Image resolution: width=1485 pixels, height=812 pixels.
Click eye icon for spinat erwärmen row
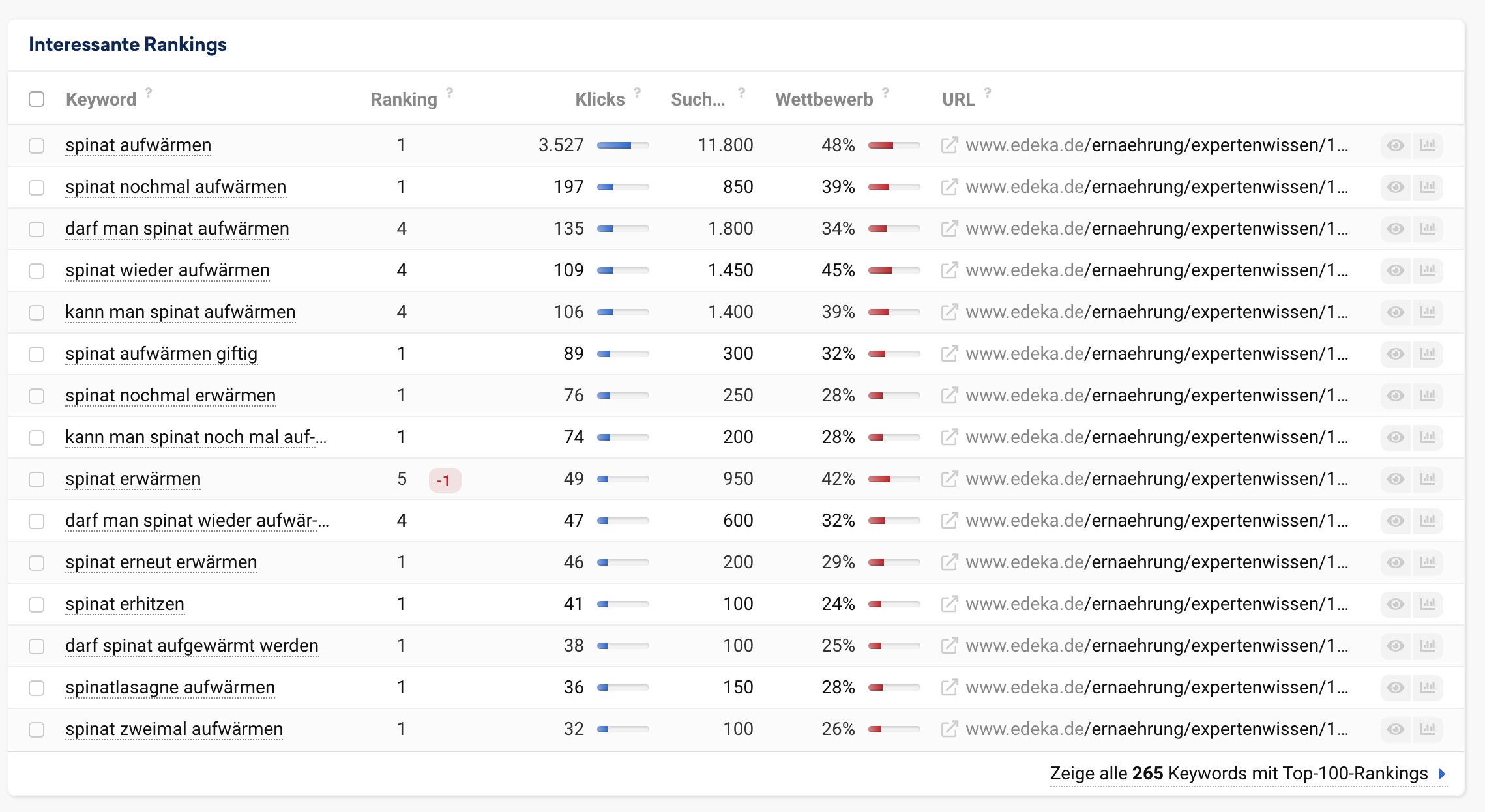pyautogui.click(x=1396, y=479)
